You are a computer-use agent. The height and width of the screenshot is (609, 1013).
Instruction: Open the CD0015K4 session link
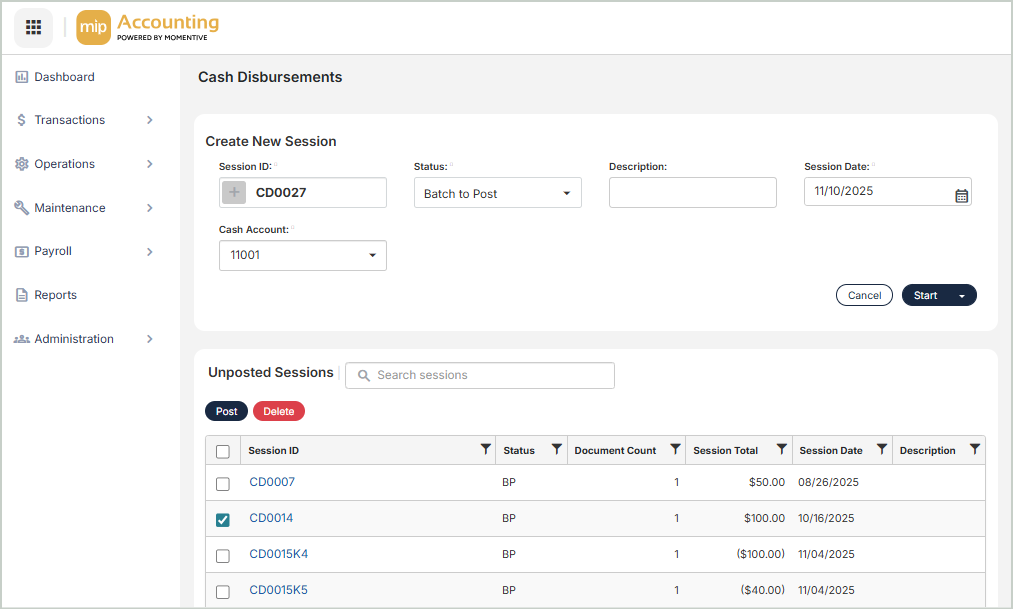coord(278,554)
